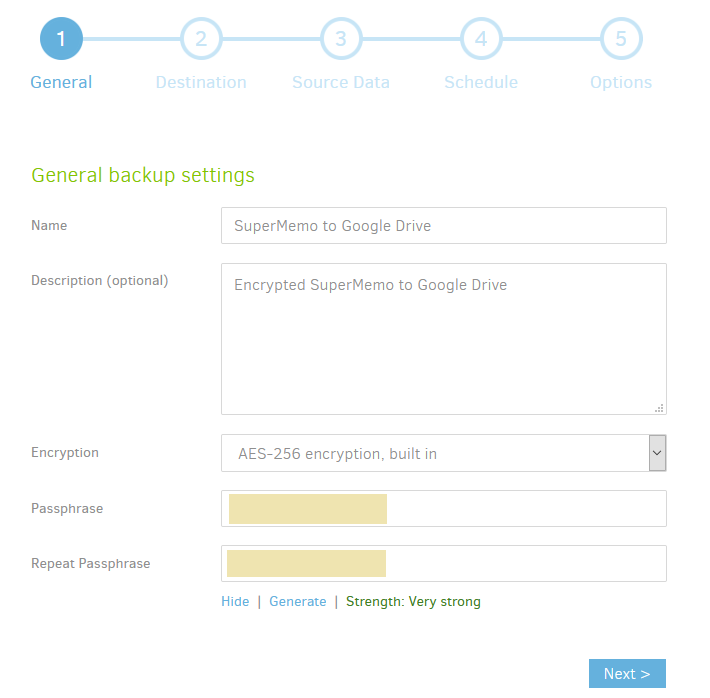Click inside the Description text area

pyautogui.click(x=444, y=339)
